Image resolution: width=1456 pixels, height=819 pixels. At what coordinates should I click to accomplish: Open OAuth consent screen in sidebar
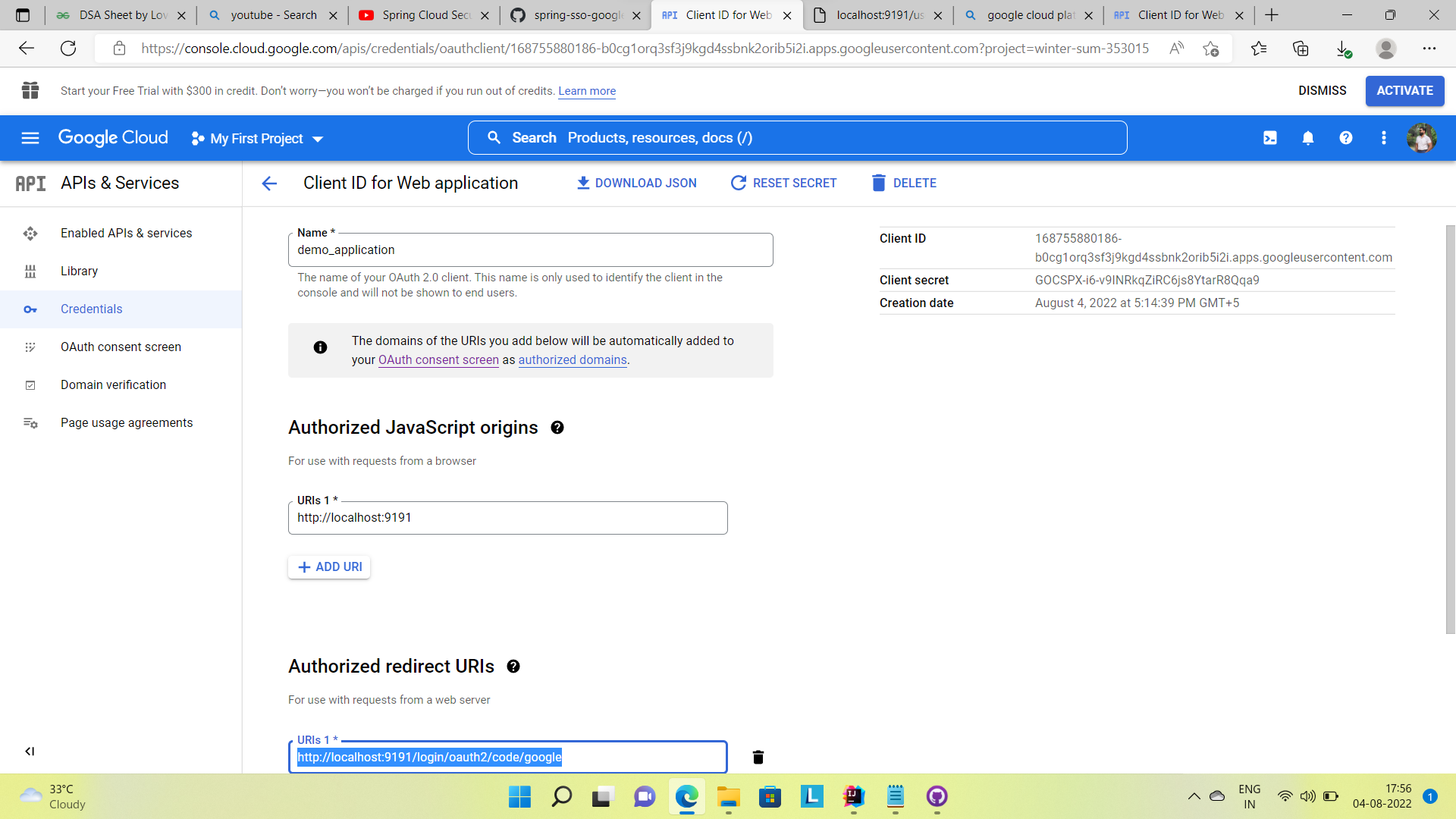click(x=121, y=347)
